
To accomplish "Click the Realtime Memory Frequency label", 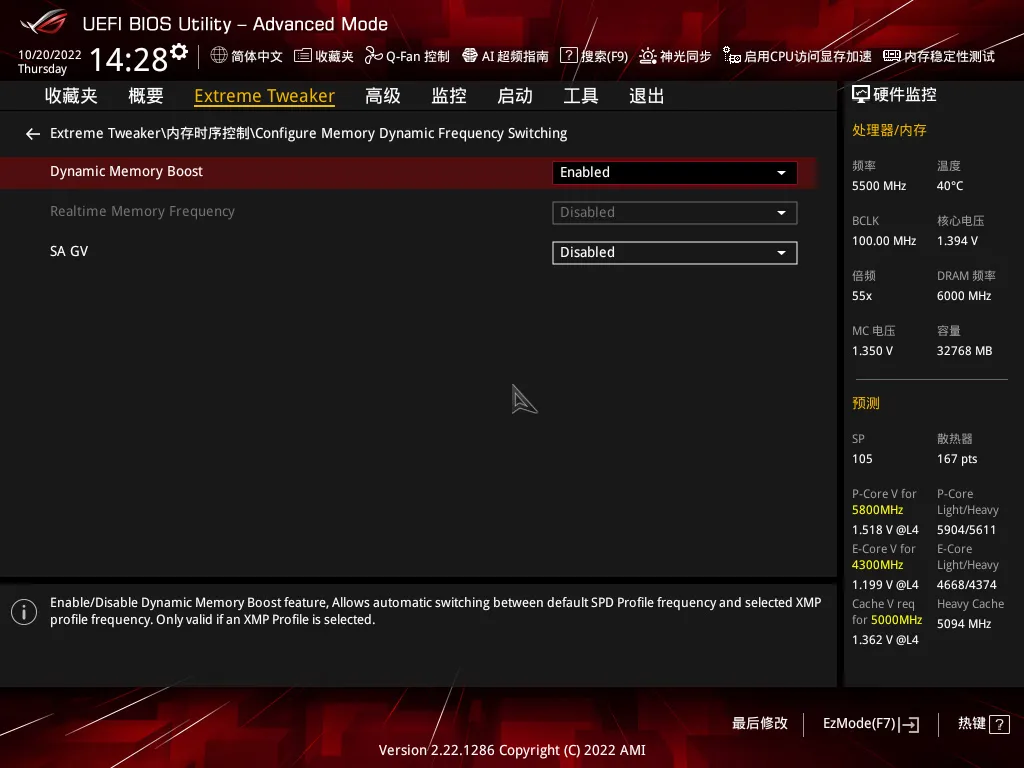I will pyautogui.click(x=142, y=212).
